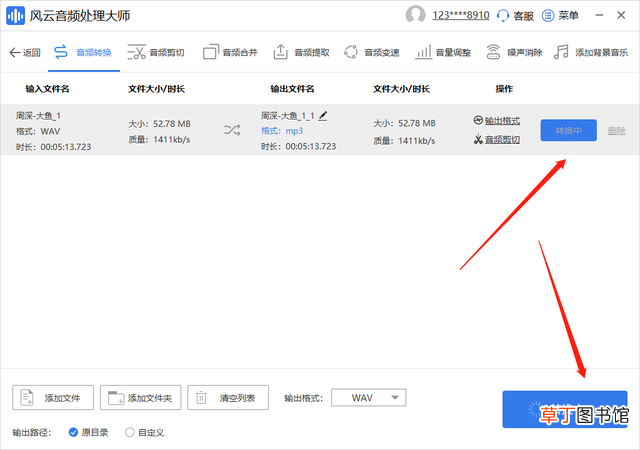Click the 音频剪切 link in file row
640x450 pixels.
pyautogui.click(x=502, y=140)
